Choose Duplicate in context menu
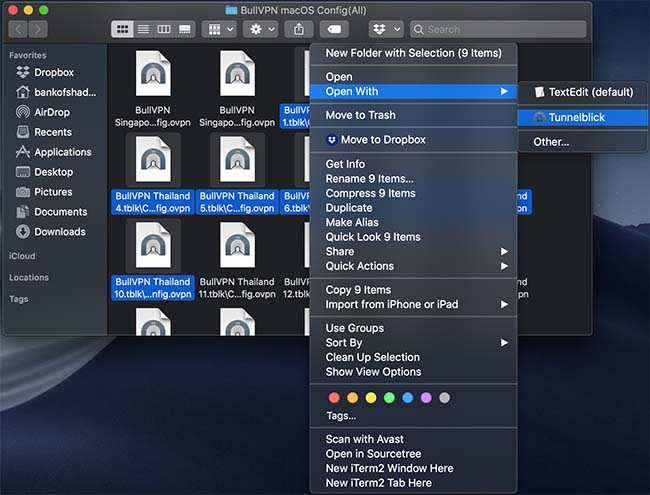The image size is (650, 495). [413, 208]
